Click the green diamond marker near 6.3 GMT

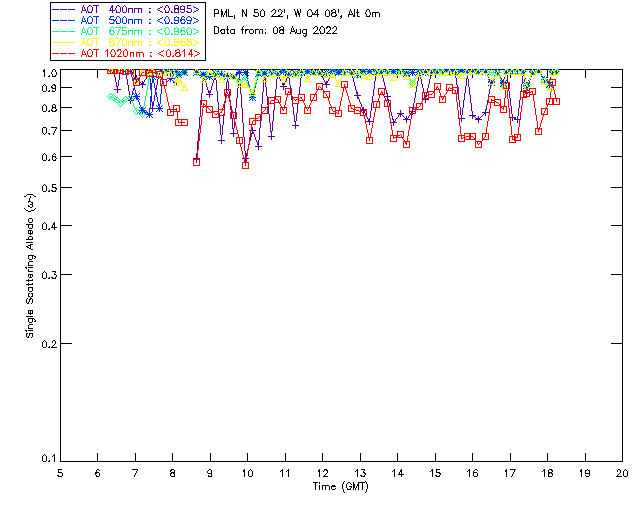pos(111,97)
